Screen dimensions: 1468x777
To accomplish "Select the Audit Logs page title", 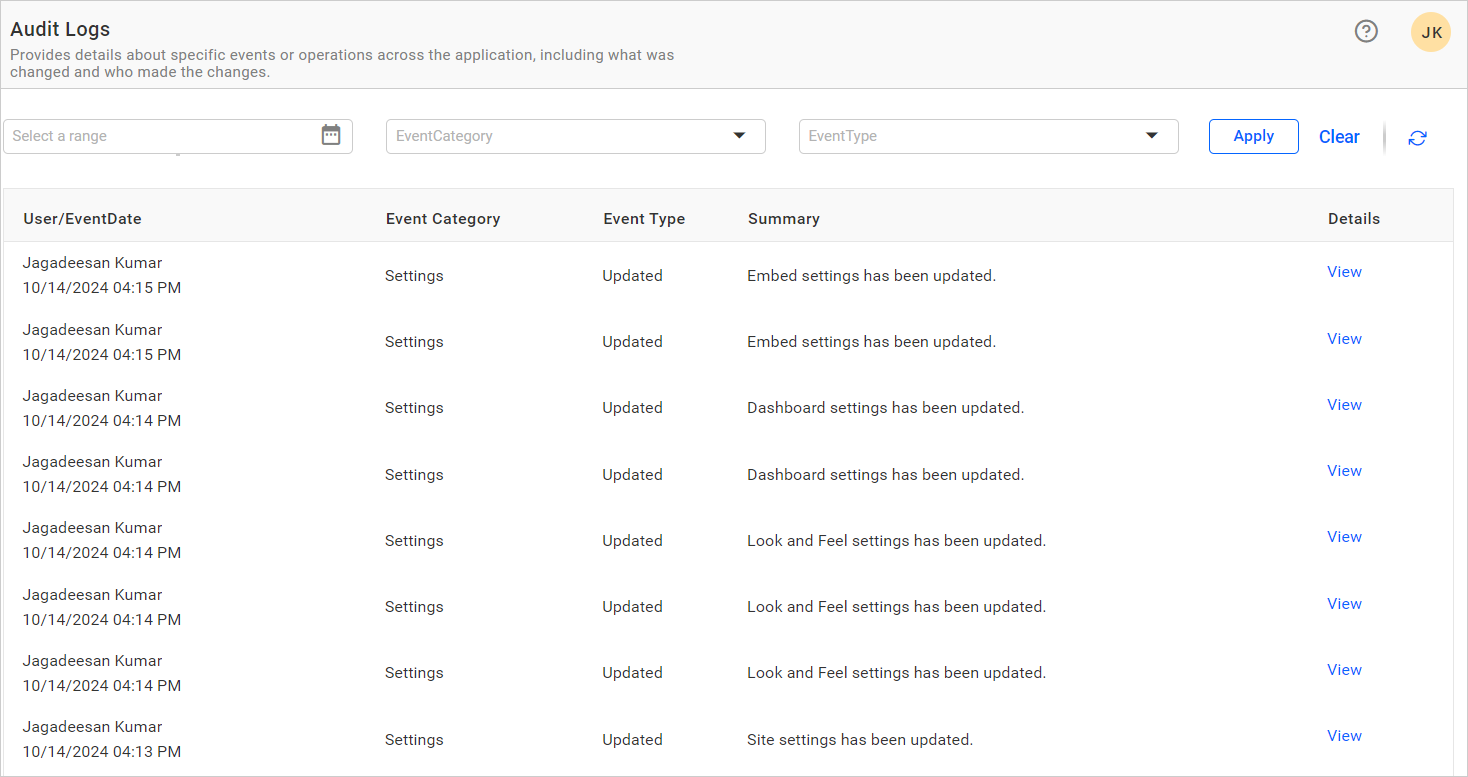I will pyautogui.click(x=60, y=29).
